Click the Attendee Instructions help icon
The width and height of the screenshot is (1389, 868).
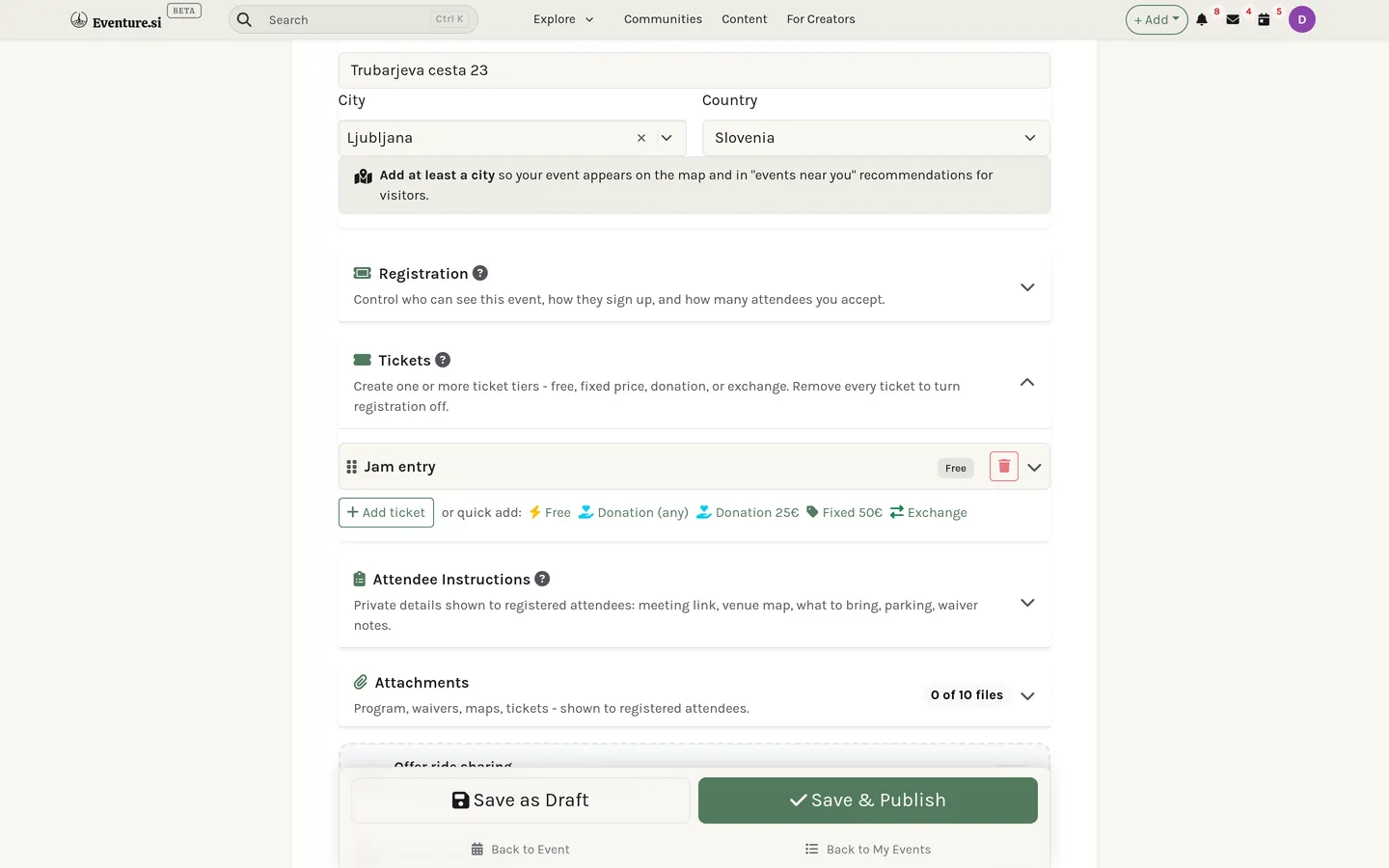coord(542,579)
